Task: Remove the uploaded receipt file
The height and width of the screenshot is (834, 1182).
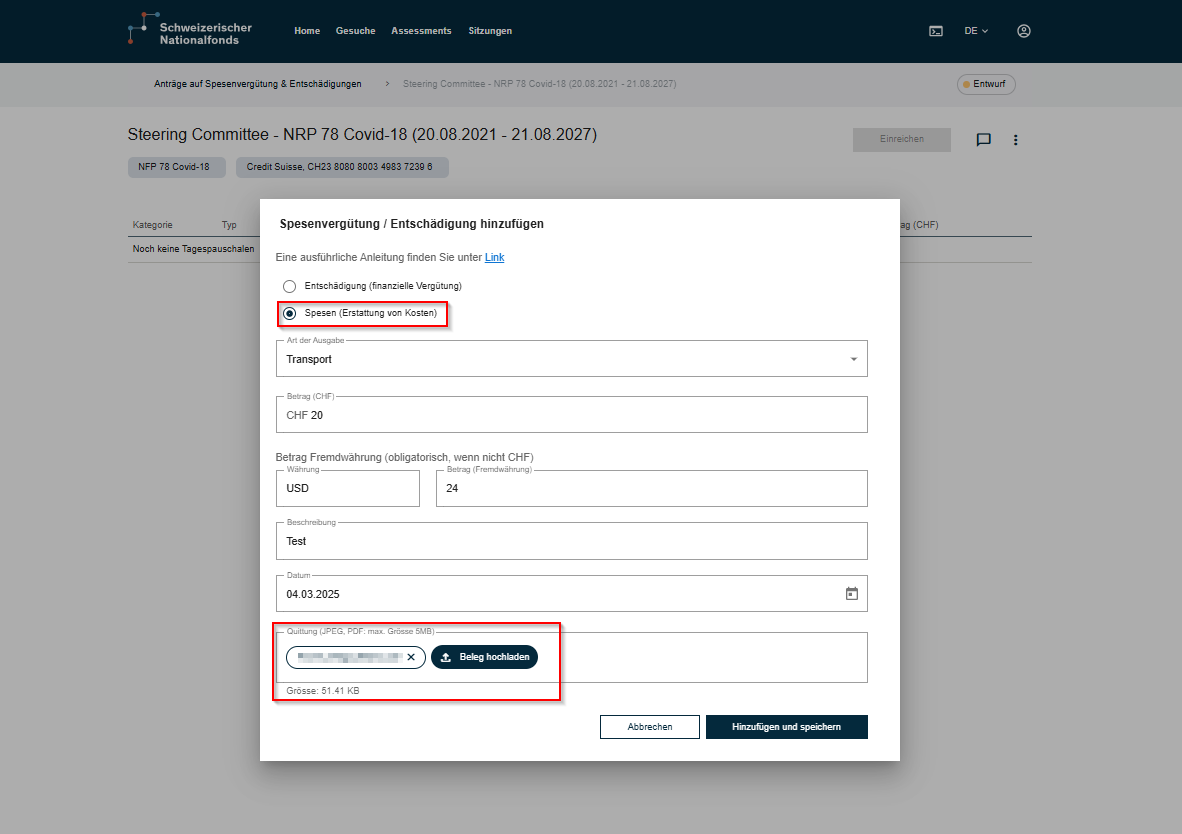Action: [x=410, y=657]
